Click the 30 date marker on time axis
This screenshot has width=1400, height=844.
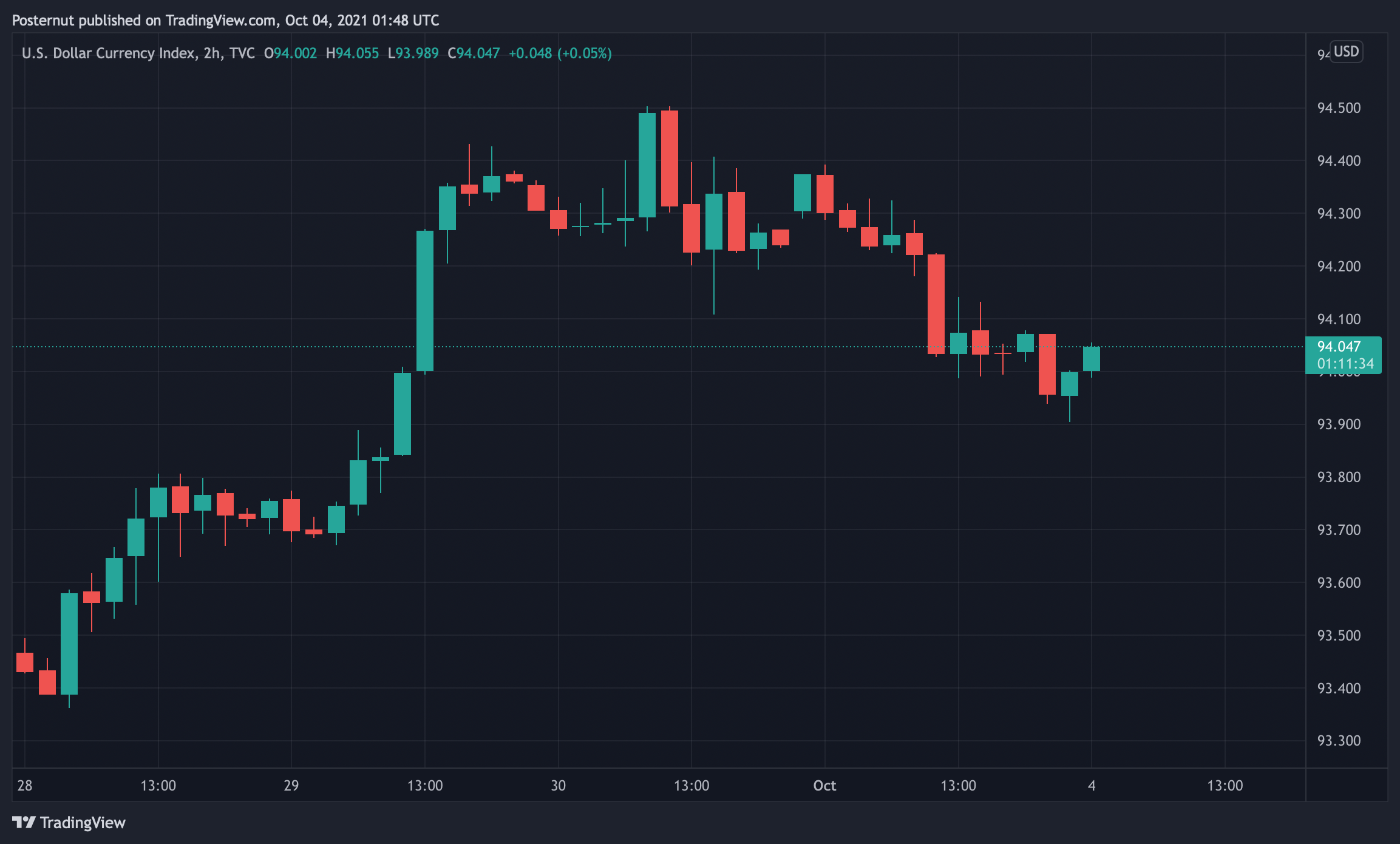(x=558, y=786)
